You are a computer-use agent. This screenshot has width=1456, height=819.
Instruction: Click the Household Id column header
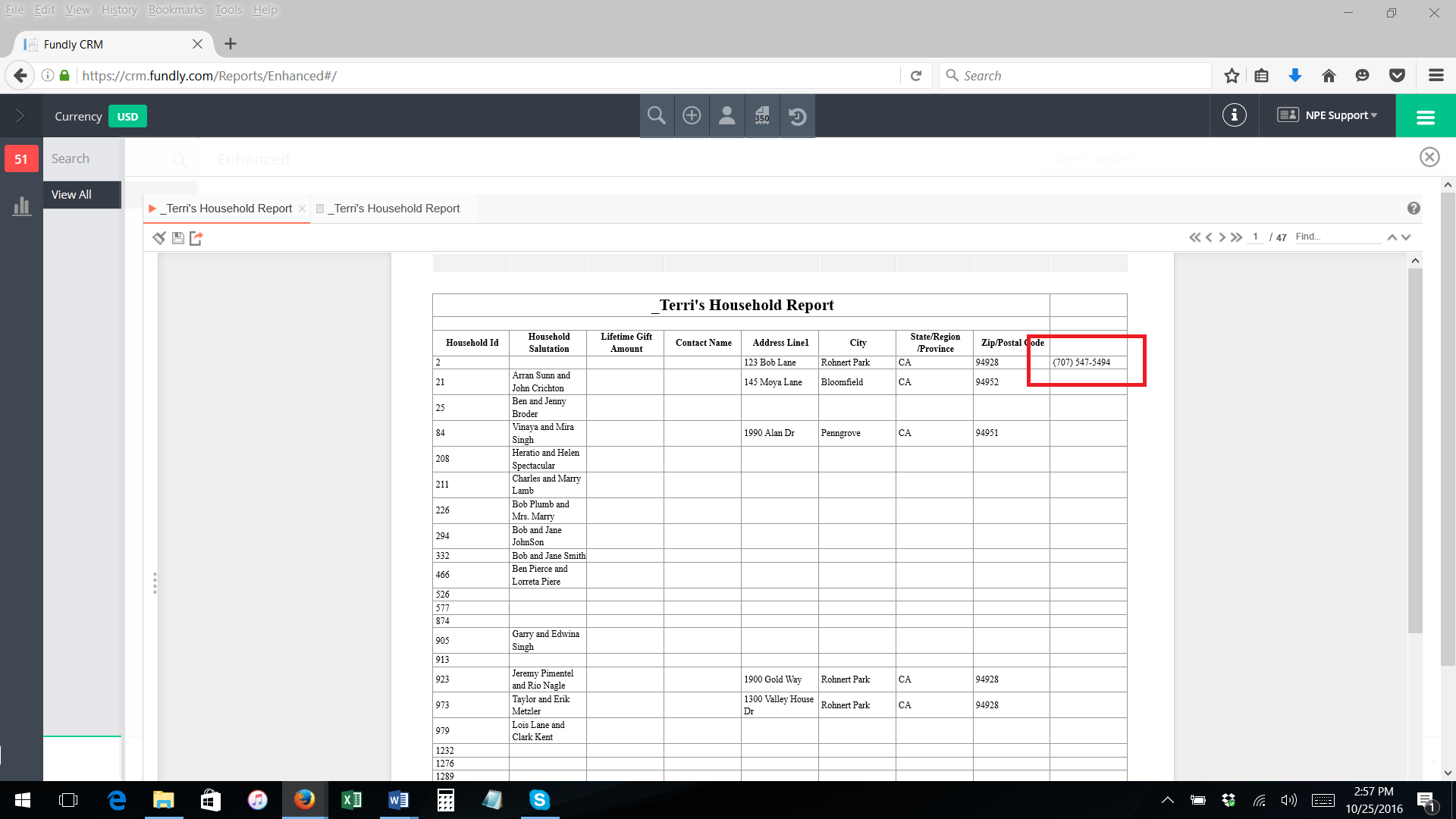472,343
